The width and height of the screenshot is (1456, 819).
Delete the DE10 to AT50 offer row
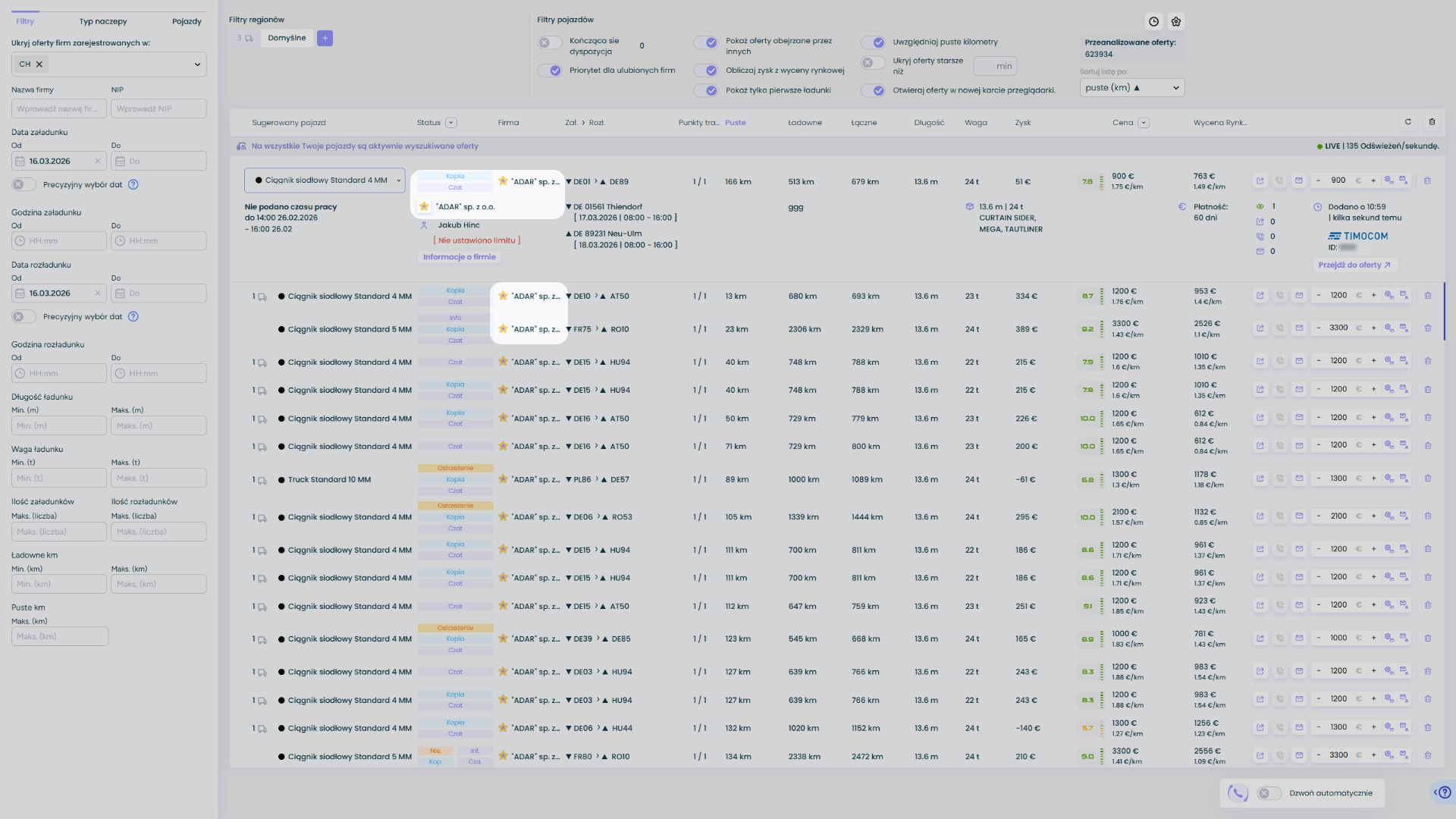tap(1427, 296)
